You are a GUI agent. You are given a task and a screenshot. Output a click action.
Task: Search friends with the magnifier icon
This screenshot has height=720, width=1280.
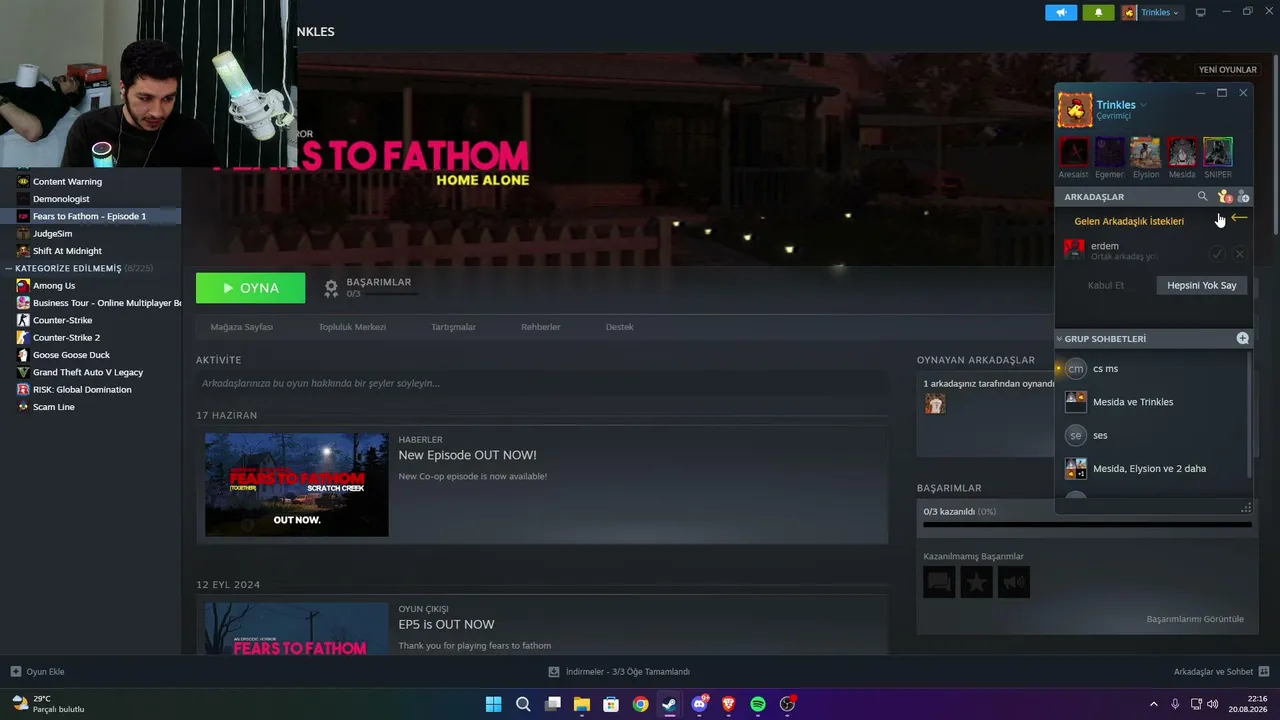1202,197
